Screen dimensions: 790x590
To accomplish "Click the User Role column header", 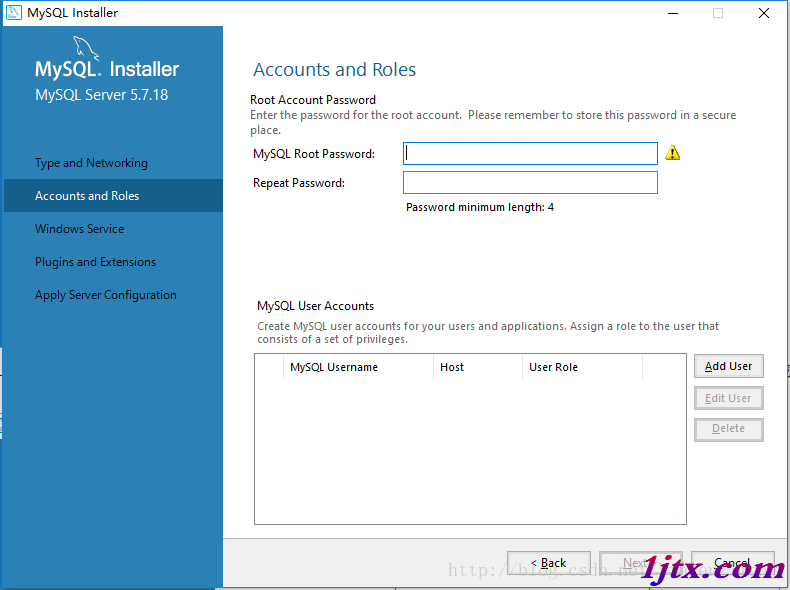I will pyautogui.click(x=582, y=367).
